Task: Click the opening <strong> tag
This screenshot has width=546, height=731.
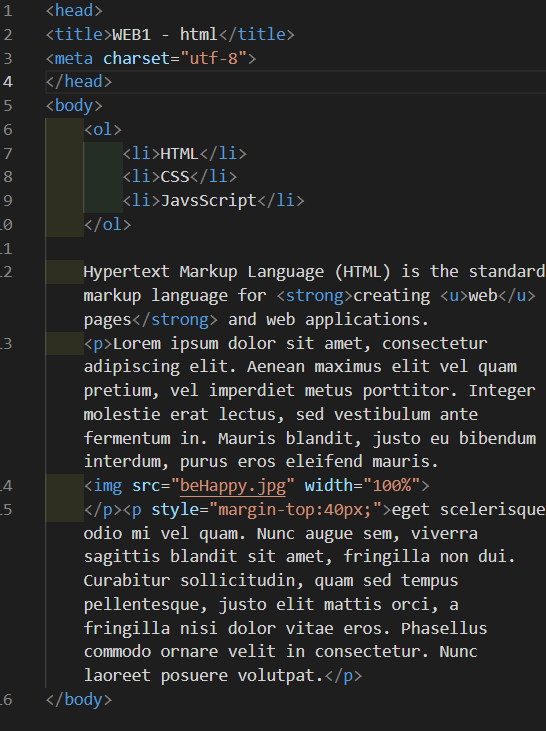Action: [315, 296]
